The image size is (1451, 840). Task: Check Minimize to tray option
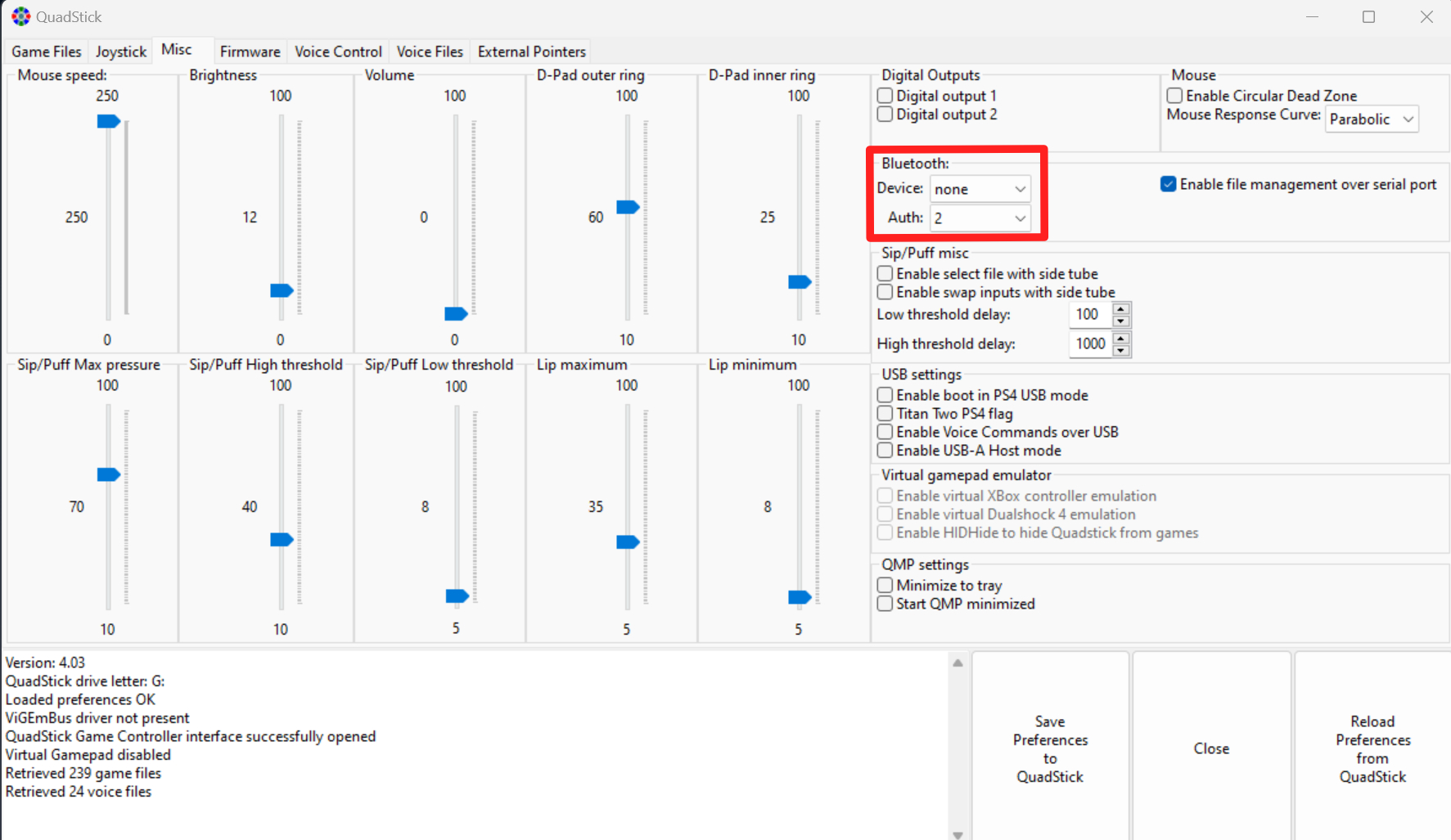point(885,586)
